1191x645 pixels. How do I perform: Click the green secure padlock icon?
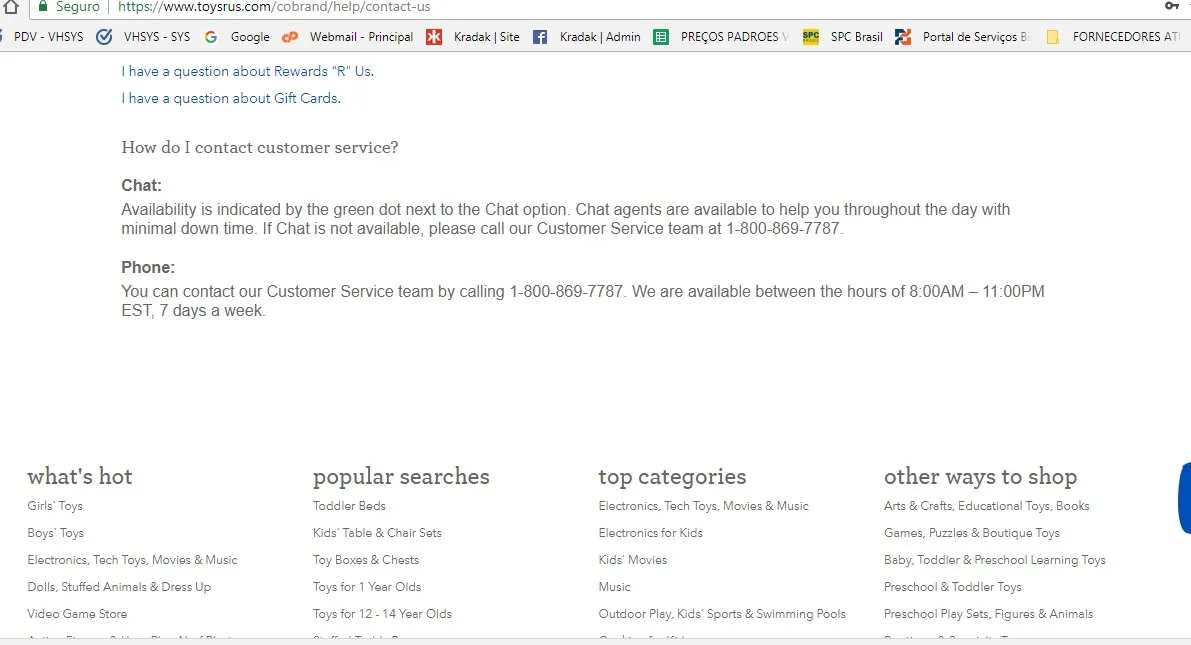click(x=42, y=7)
